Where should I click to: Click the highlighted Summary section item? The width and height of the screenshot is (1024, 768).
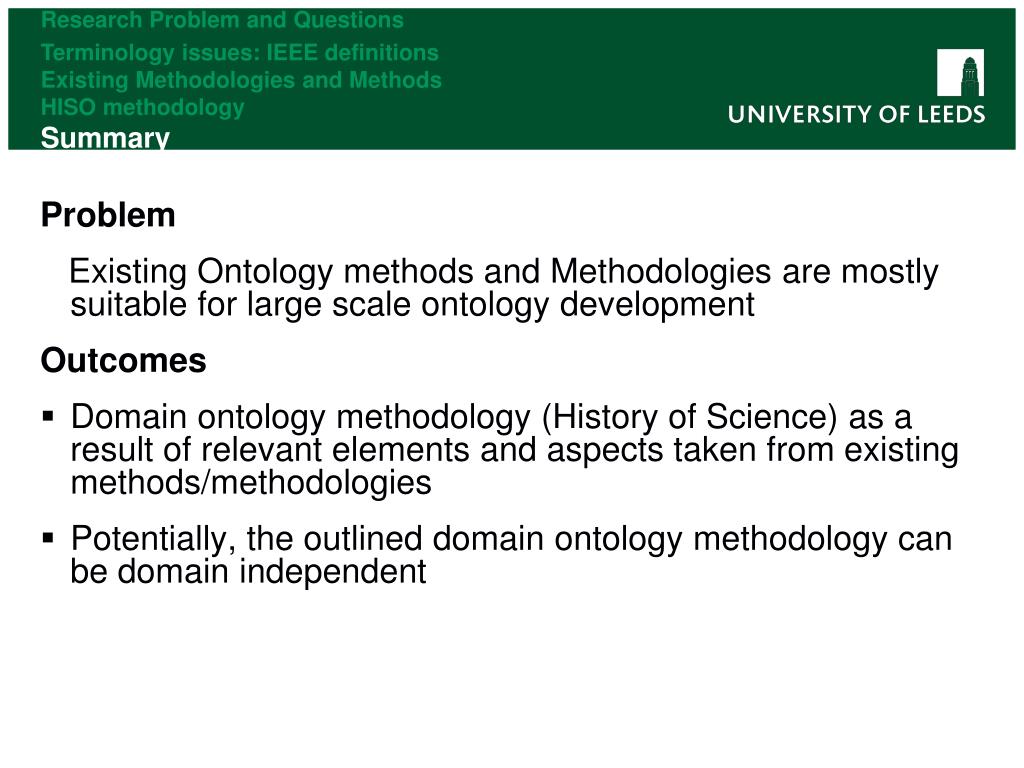tap(105, 137)
